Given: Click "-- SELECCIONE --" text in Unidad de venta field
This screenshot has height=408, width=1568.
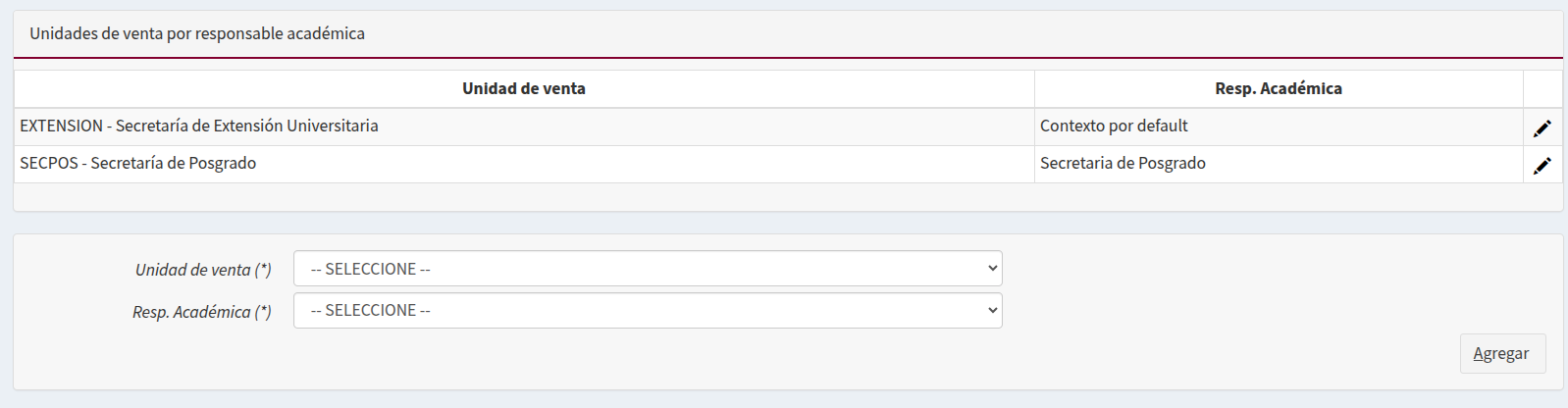Looking at the screenshot, I should (x=371, y=269).
